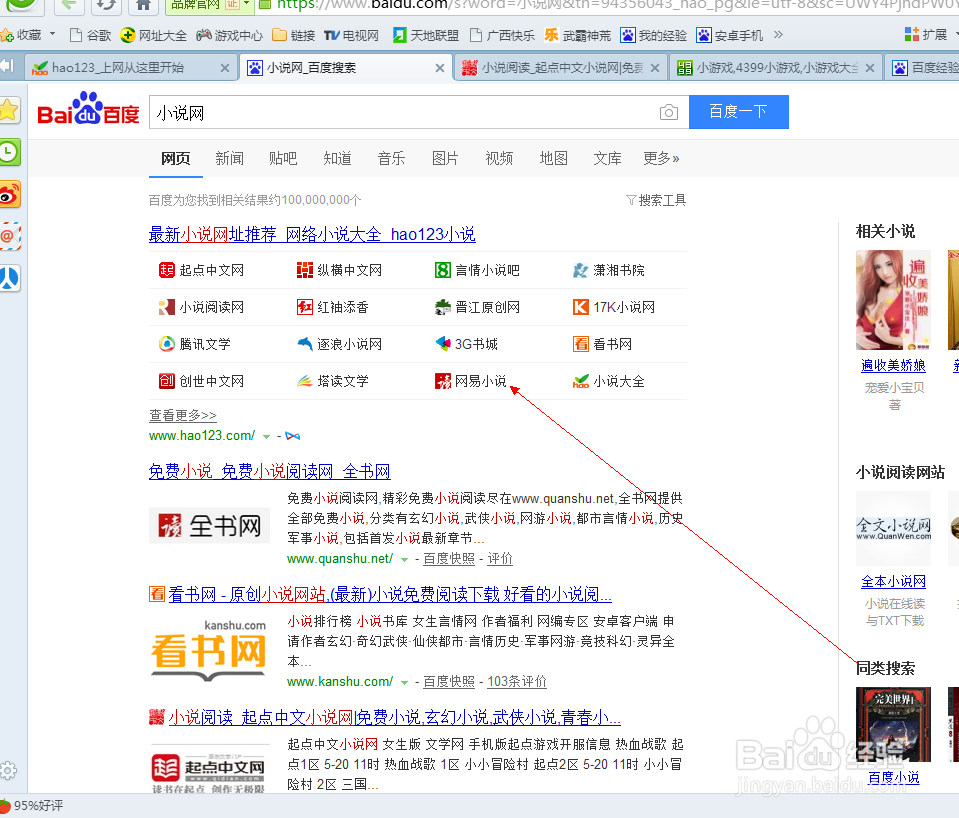Open the 言情小说吧 site link
Image resolution: width=959 pixels, height=818 pixels.
pyautogui.click(x=476, y=270)
